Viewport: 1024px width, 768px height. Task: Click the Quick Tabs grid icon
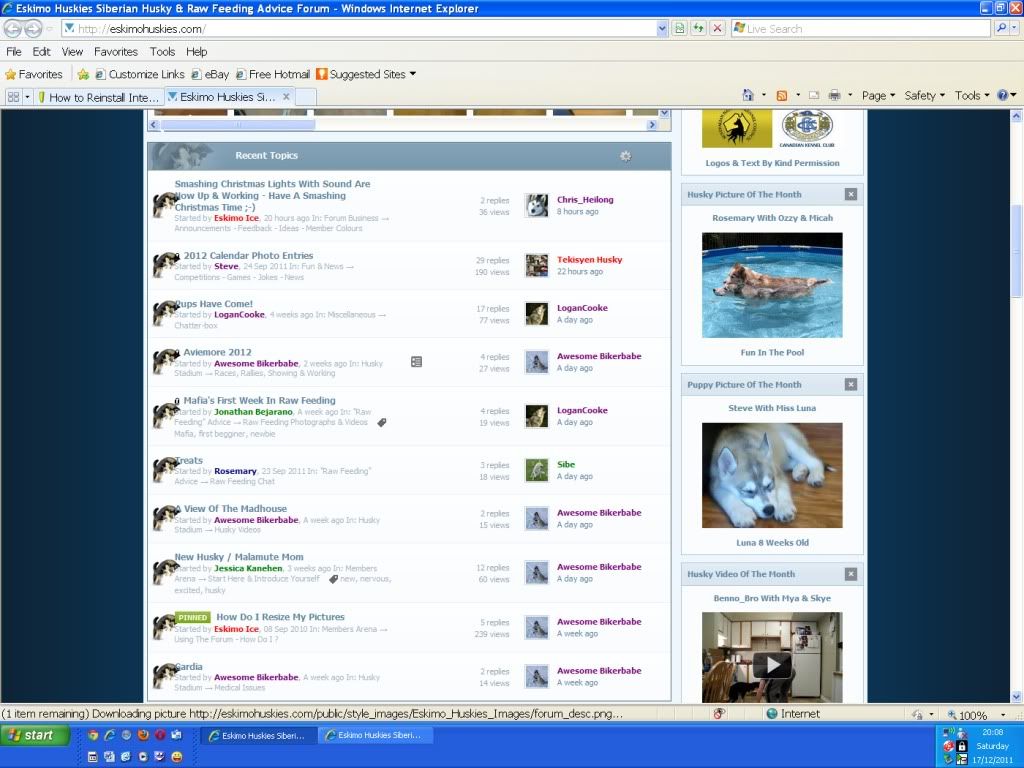(x=13, y=97)
